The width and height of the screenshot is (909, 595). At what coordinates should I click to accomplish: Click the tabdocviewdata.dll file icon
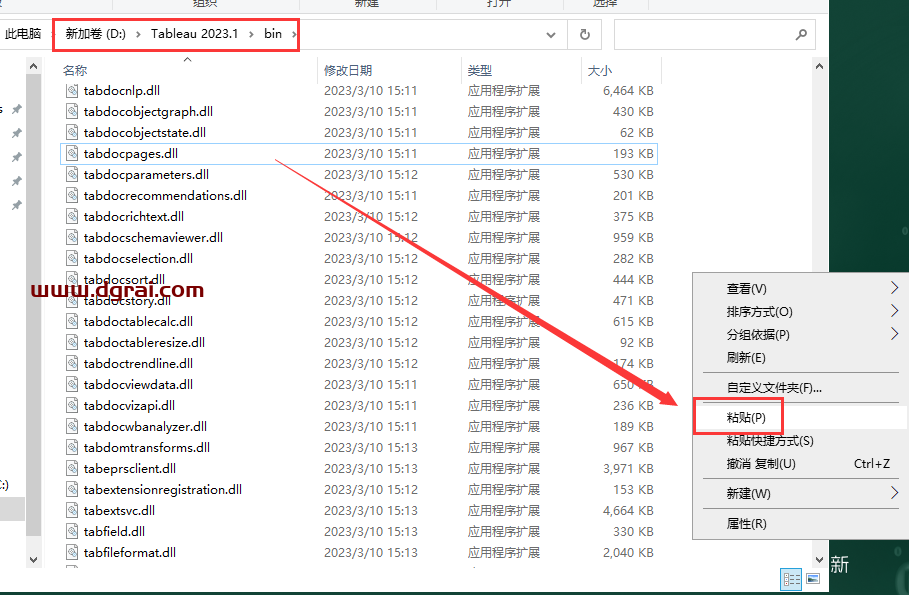coord(72,384)
